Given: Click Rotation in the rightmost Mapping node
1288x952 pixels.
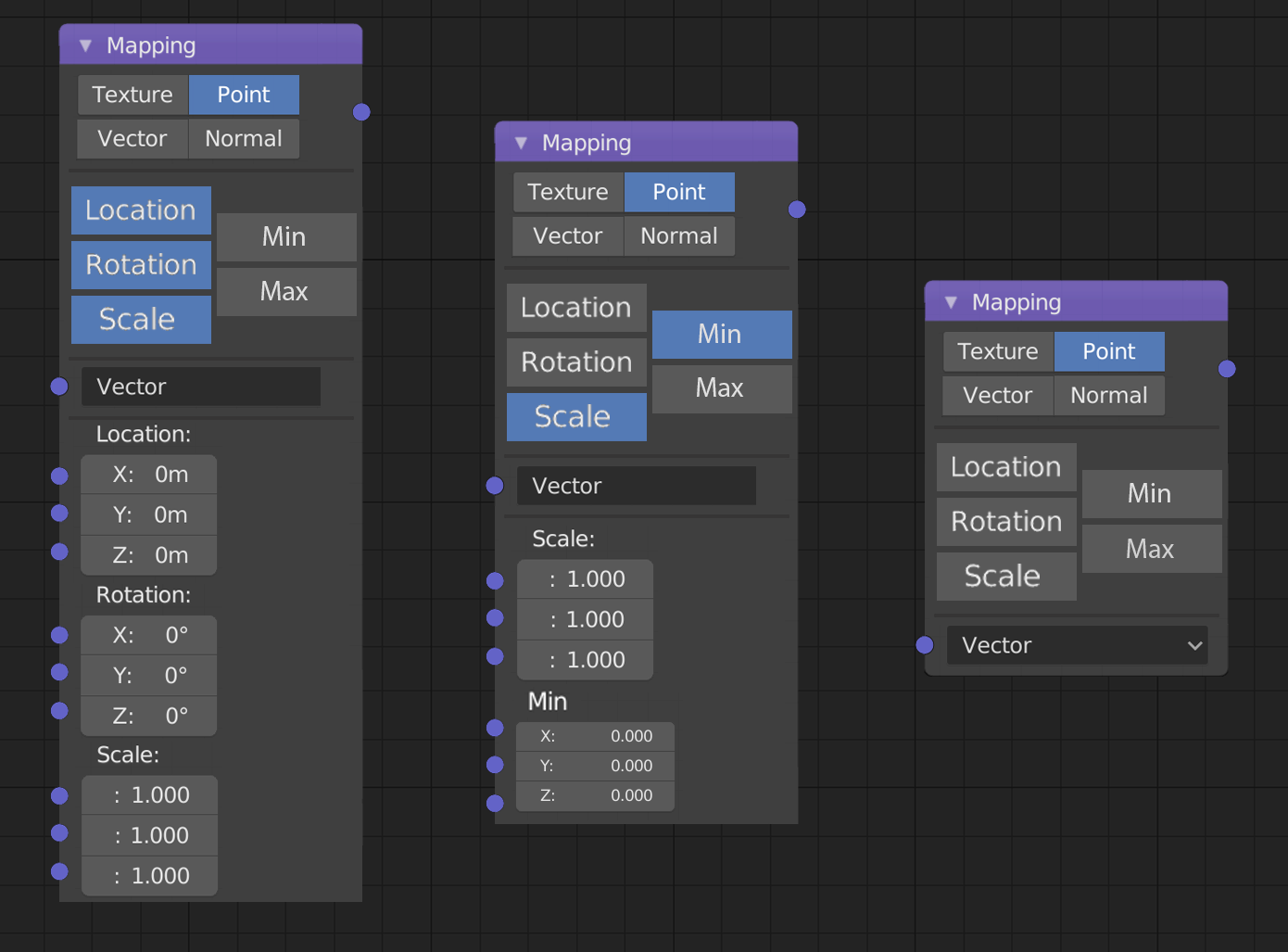Looking at the screenshot, I should 1006,522.
